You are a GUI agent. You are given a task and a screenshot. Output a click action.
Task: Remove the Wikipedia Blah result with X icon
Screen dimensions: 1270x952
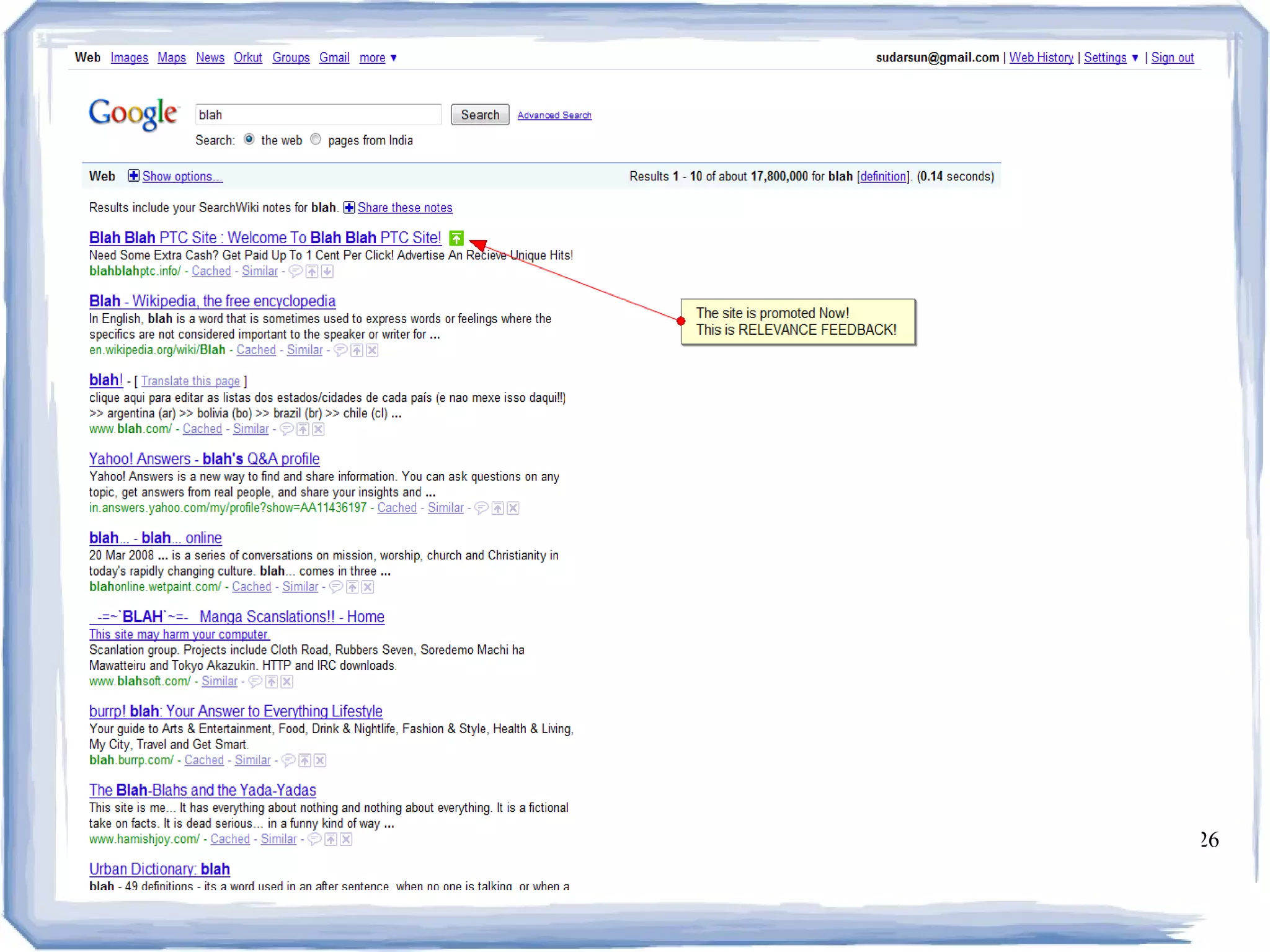point(372,350)
